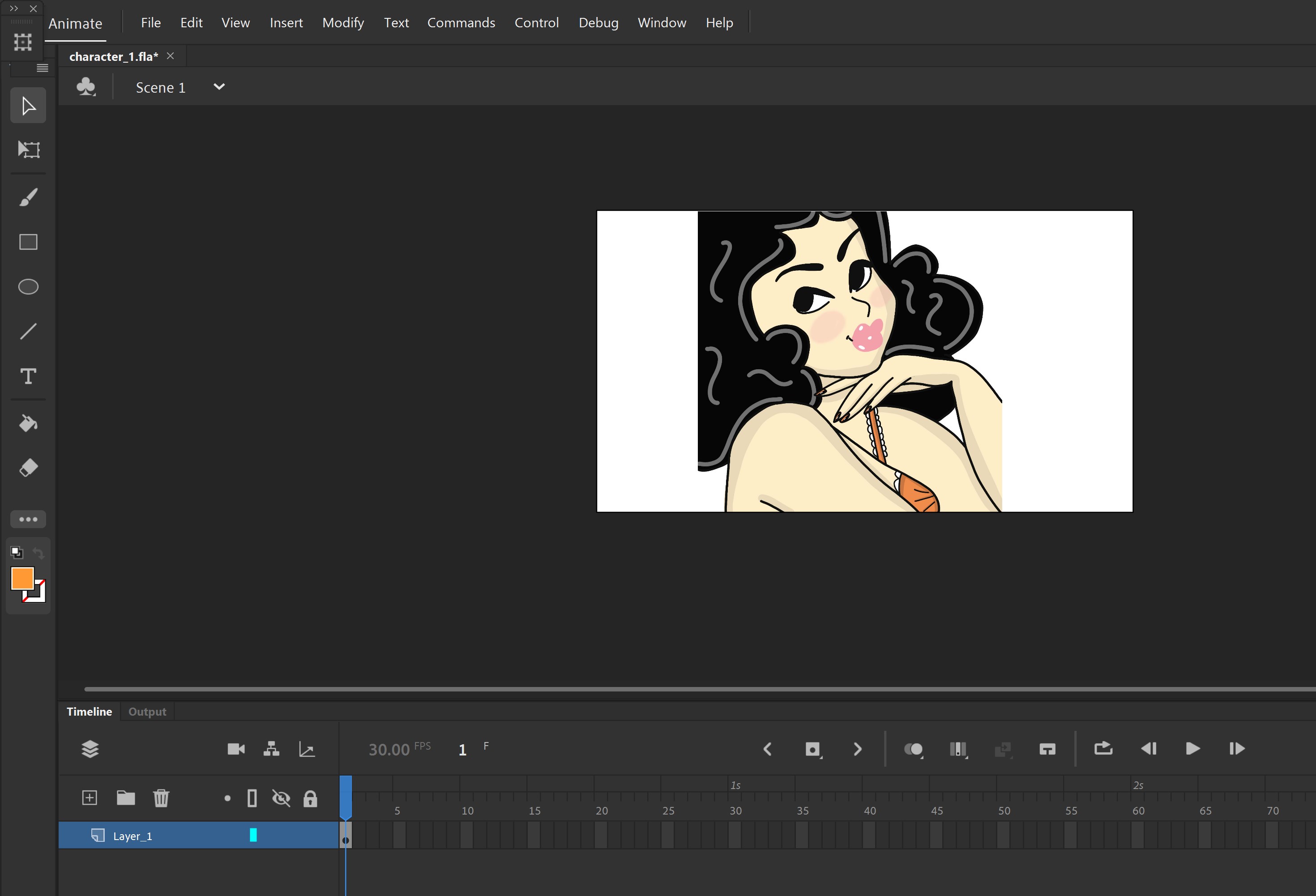Click frame 30 on the timeline ruler
Image resolution: width=1316 pixels, height=896 pixels.
tap(735, 811)
